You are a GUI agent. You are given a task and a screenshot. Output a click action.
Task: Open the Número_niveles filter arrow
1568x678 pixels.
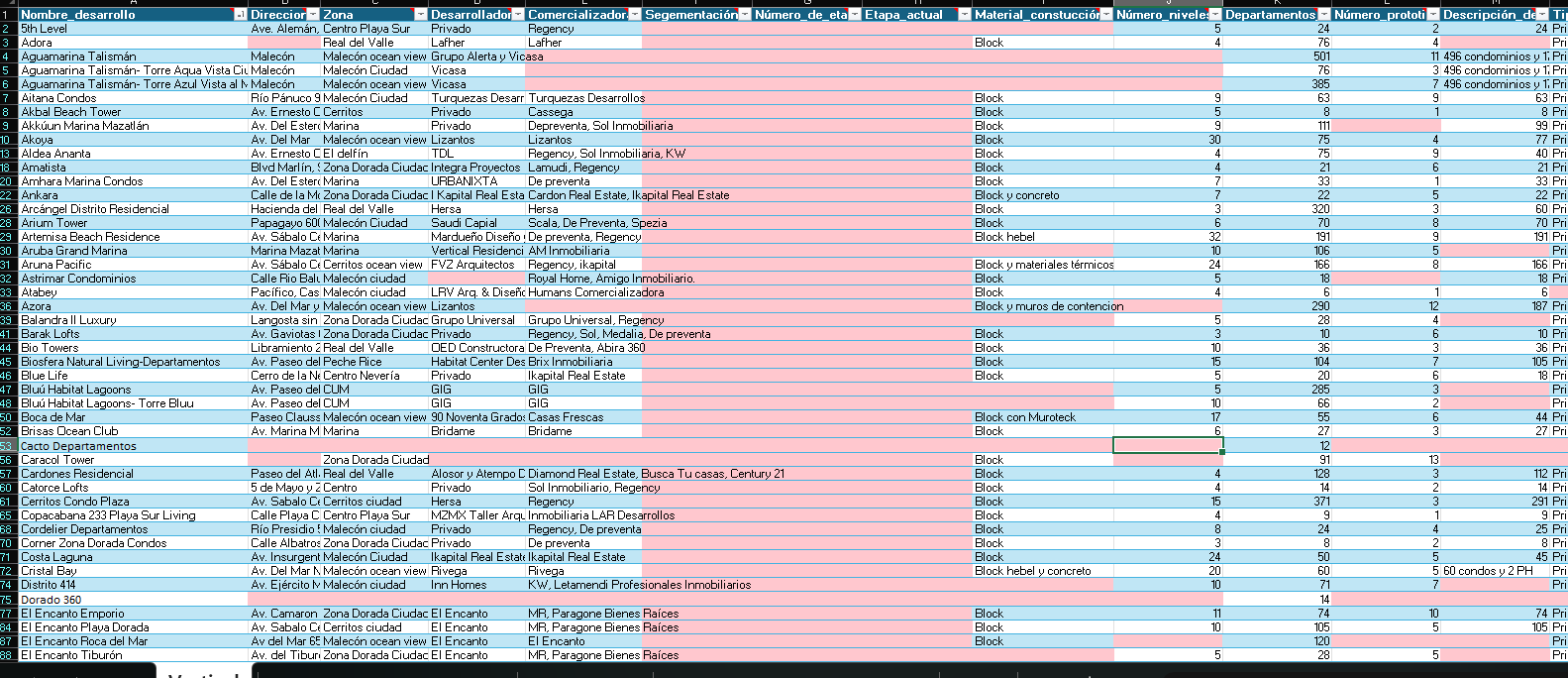[1215, 15]
